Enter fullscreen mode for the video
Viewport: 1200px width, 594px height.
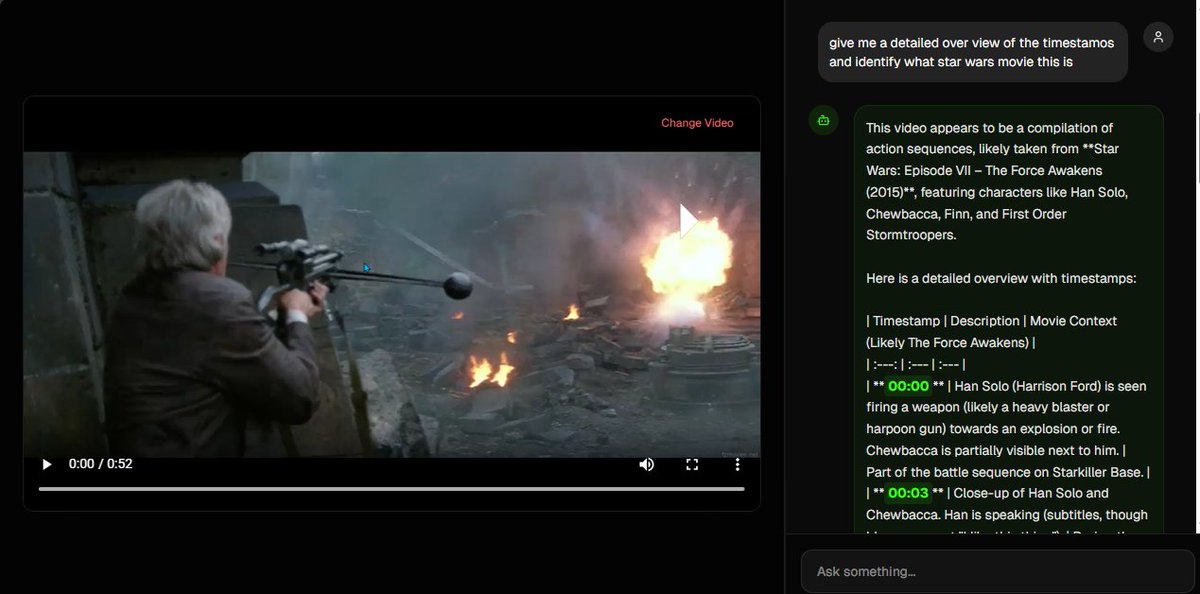pyautogui.click(x=692, y=464)
